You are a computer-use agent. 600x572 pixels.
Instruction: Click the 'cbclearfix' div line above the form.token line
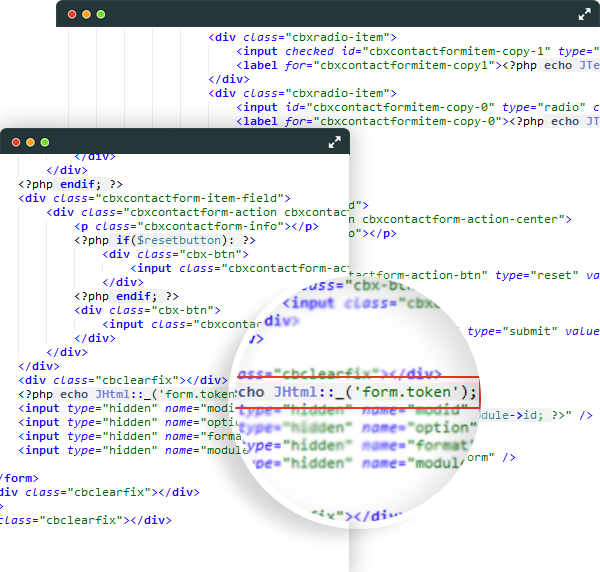coord(123,380)
